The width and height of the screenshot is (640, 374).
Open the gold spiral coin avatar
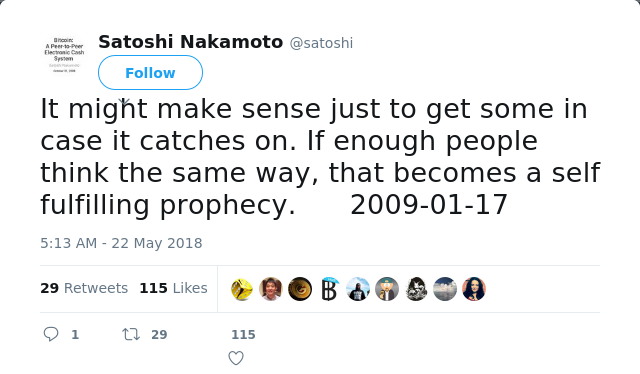coord(300,289)
